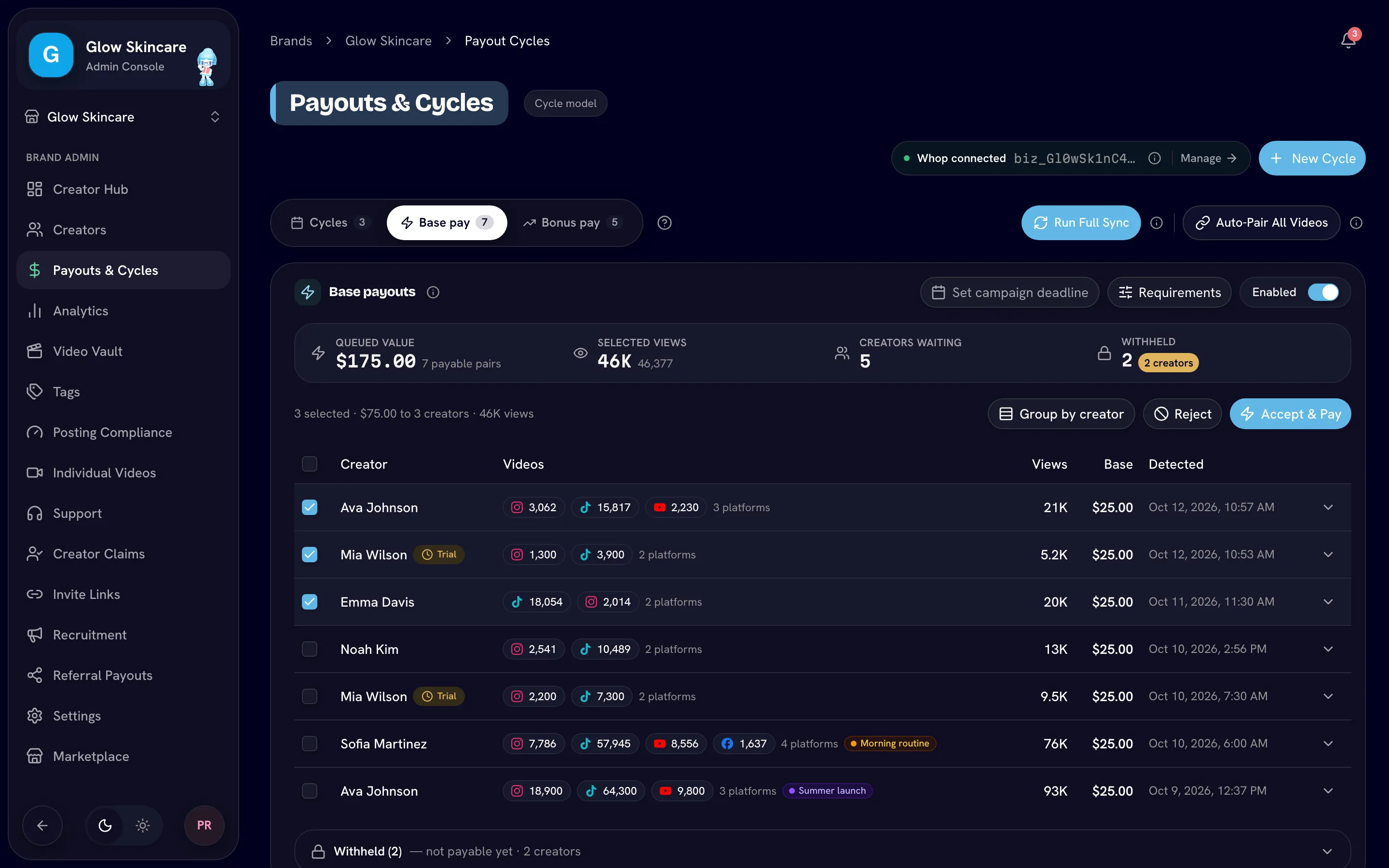This screenshot has width=1389, height=868.
Task: Check Noah Kim's row checkbox
Action: click(309, 649)
